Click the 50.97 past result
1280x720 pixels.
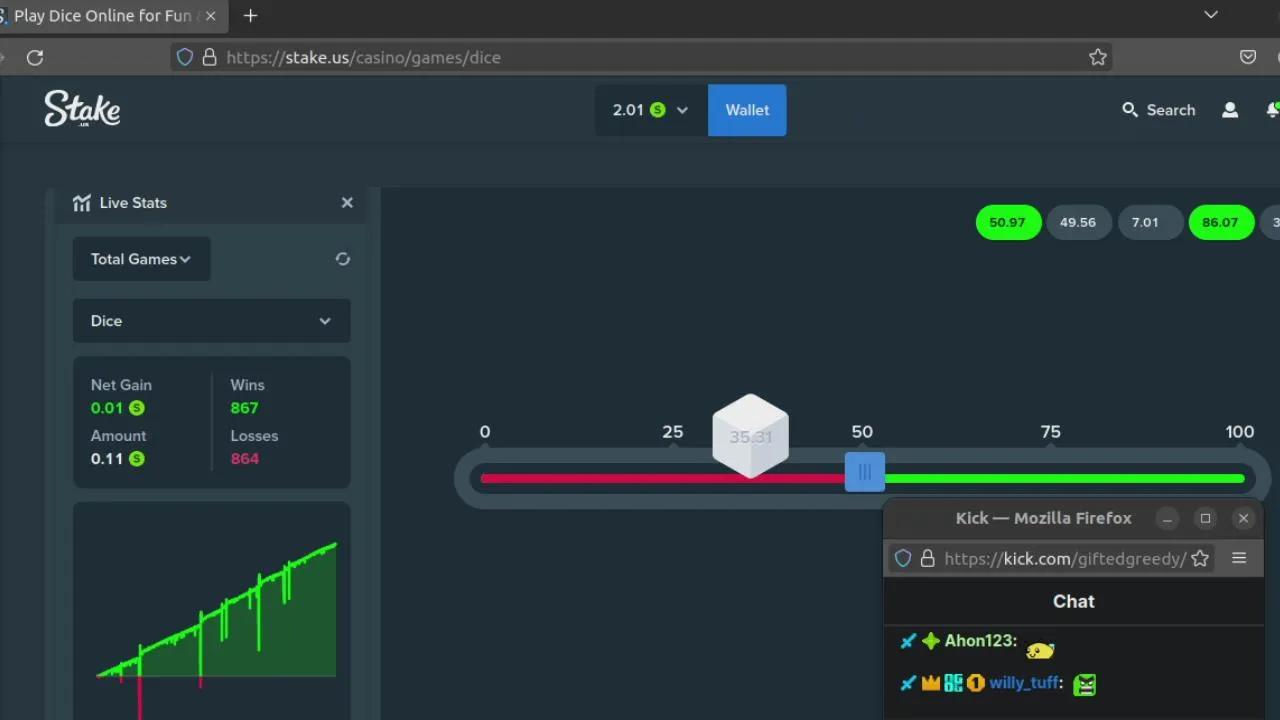click(x=1008, y=222)
